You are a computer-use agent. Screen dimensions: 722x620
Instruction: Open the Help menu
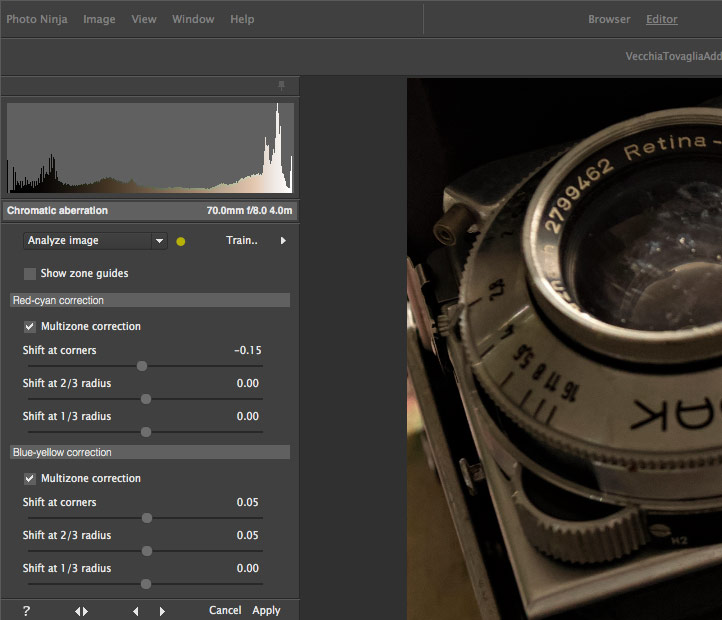pyautogui.click(x=242, y=19)
